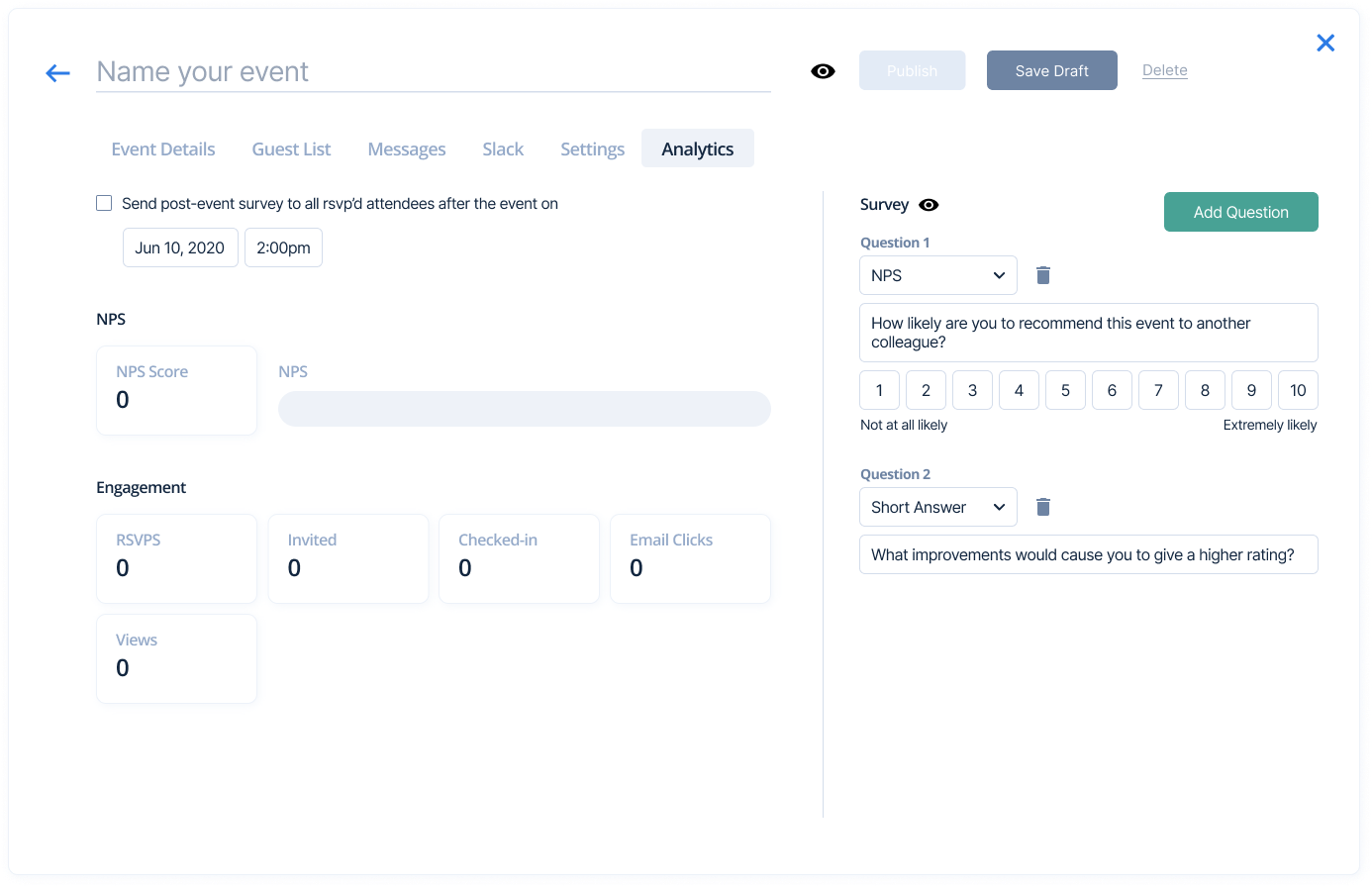Select rating 9 on the NPS scale
Screen dimensions: 1372x887
(x=1251, y=390)
